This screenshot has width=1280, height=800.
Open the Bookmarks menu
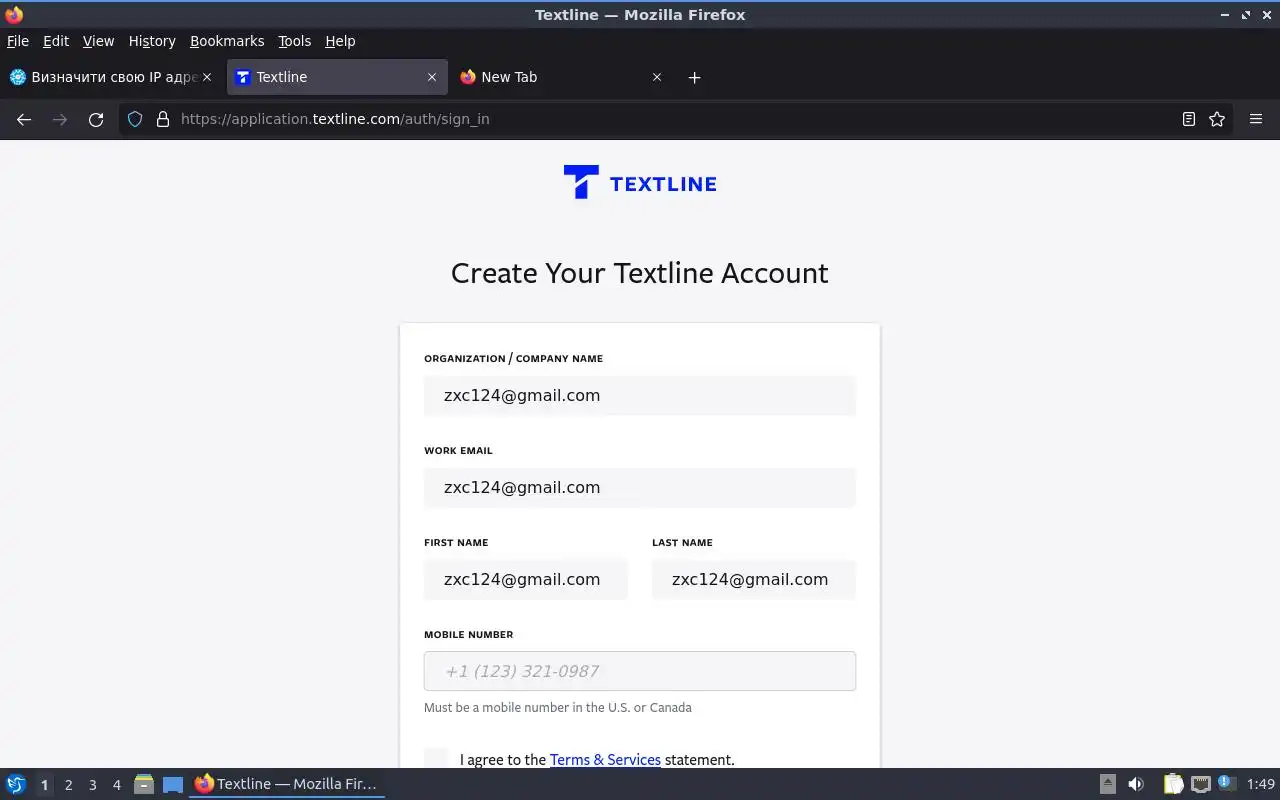pos(227,41)
